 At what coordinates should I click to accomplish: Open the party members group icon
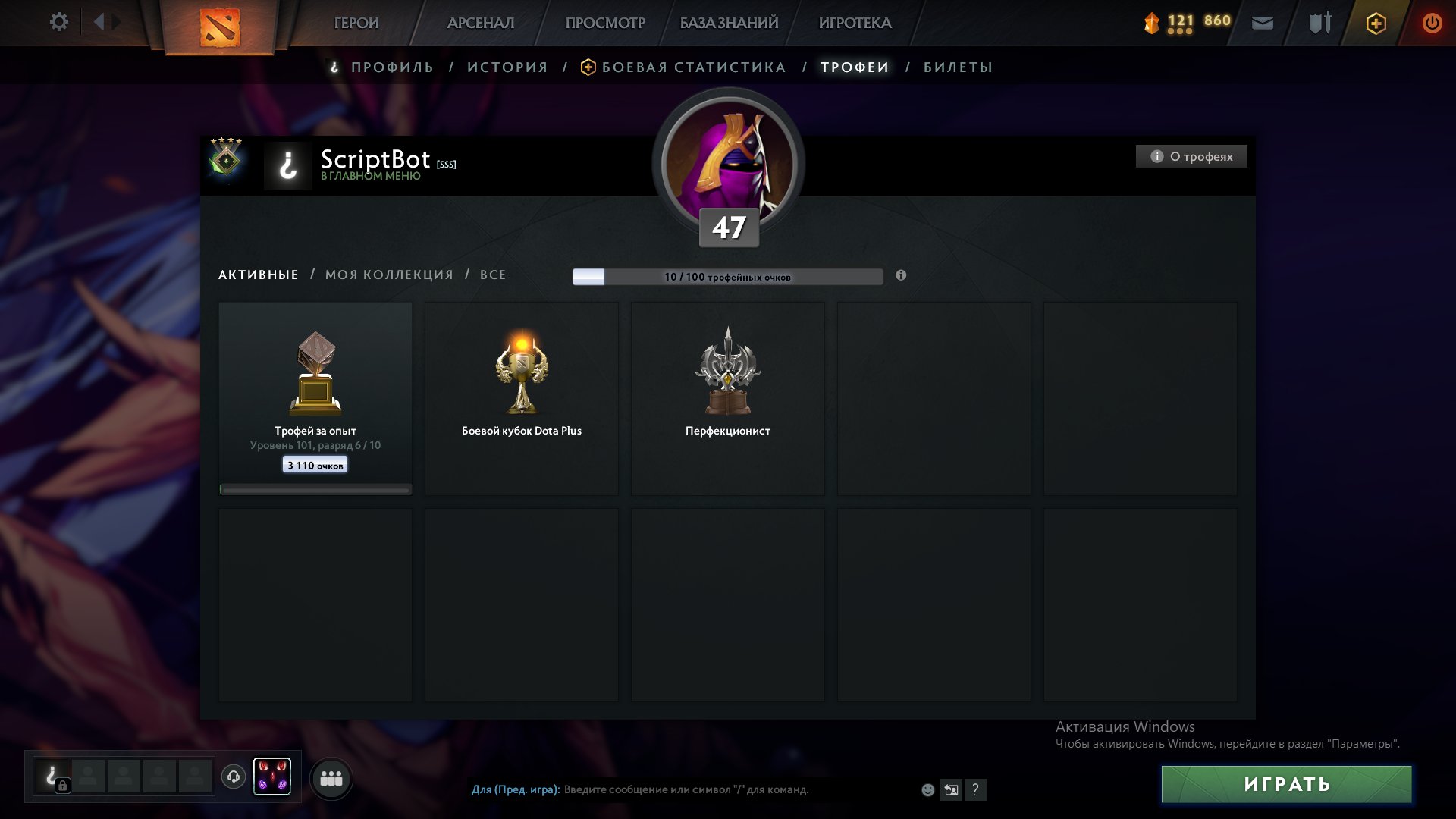coord(331,778)
